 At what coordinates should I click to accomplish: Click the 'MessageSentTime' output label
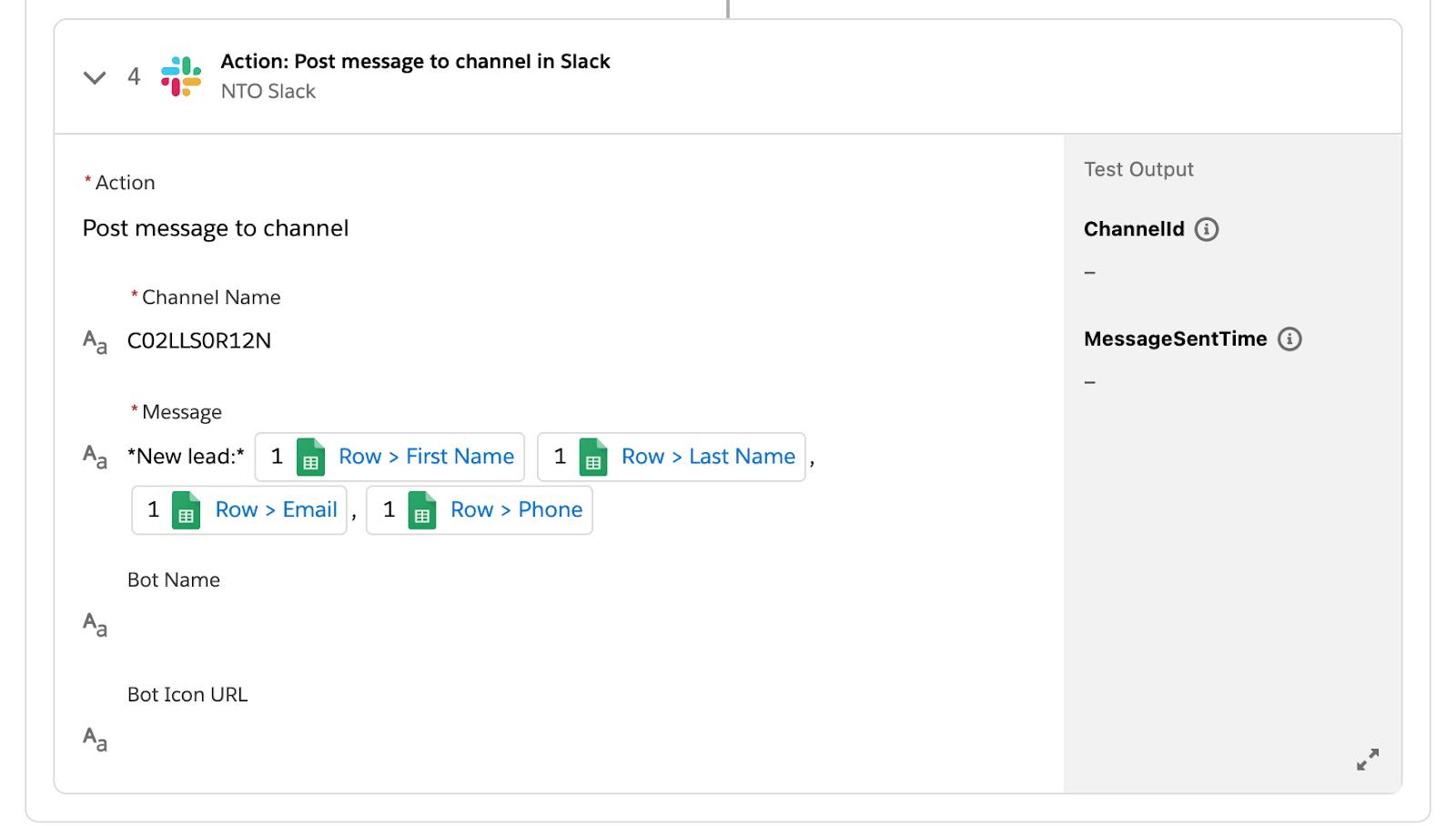point(1176,339)
